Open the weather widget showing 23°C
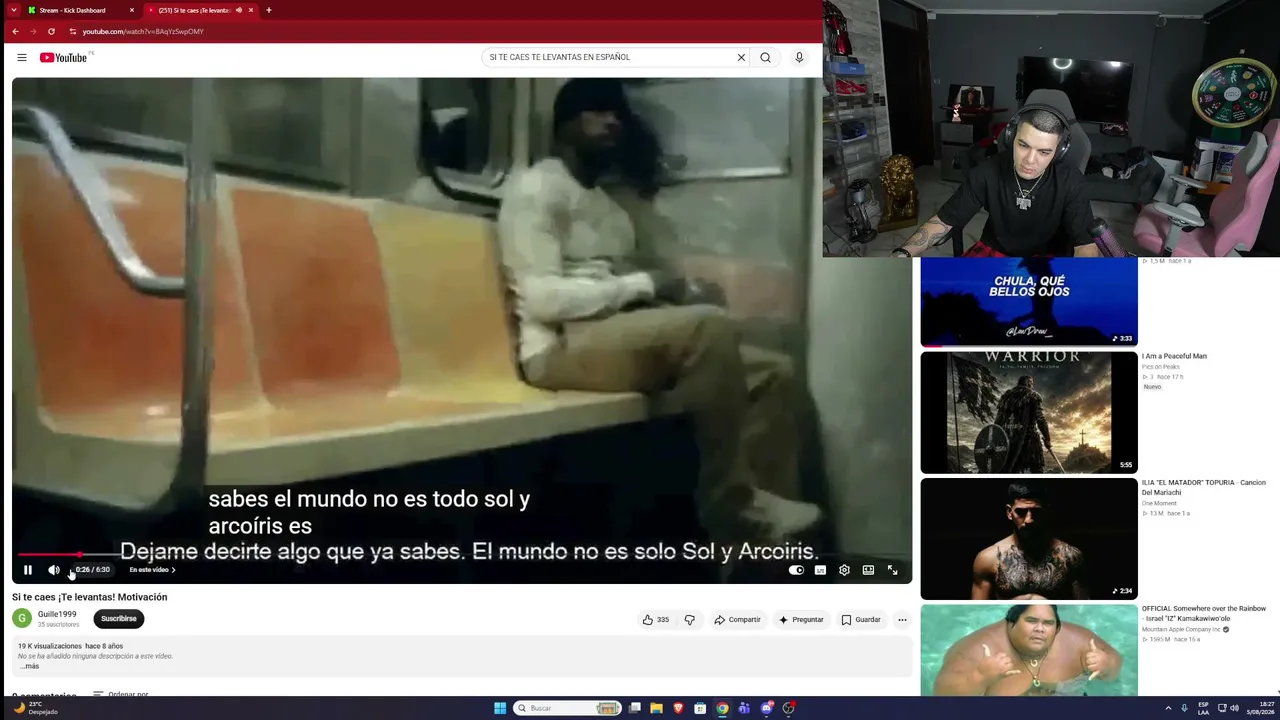Screen dimensions: 1280x720 coord(36,708)
